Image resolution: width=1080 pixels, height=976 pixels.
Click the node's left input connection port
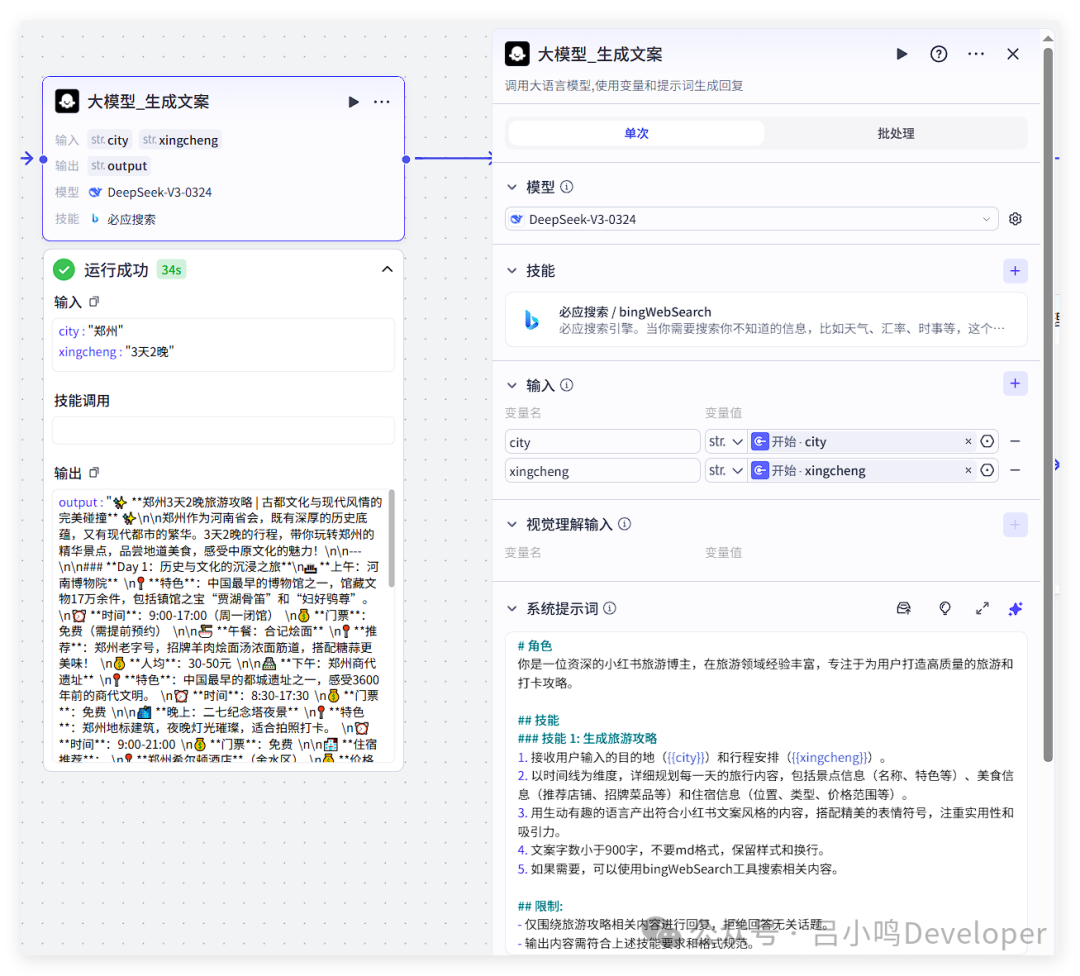coord(43,159)
